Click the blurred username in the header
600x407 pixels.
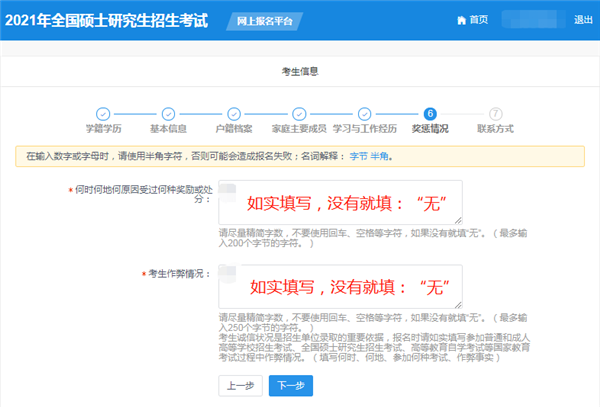(533, 19)
